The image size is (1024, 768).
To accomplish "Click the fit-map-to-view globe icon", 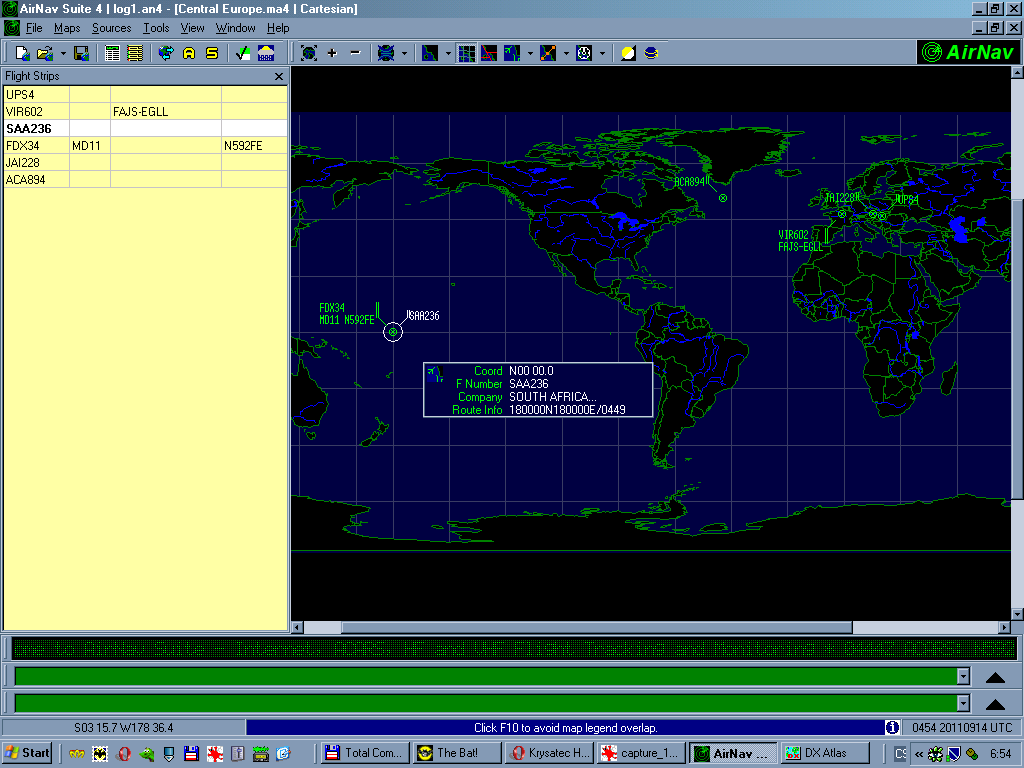I will click(309, 53).
